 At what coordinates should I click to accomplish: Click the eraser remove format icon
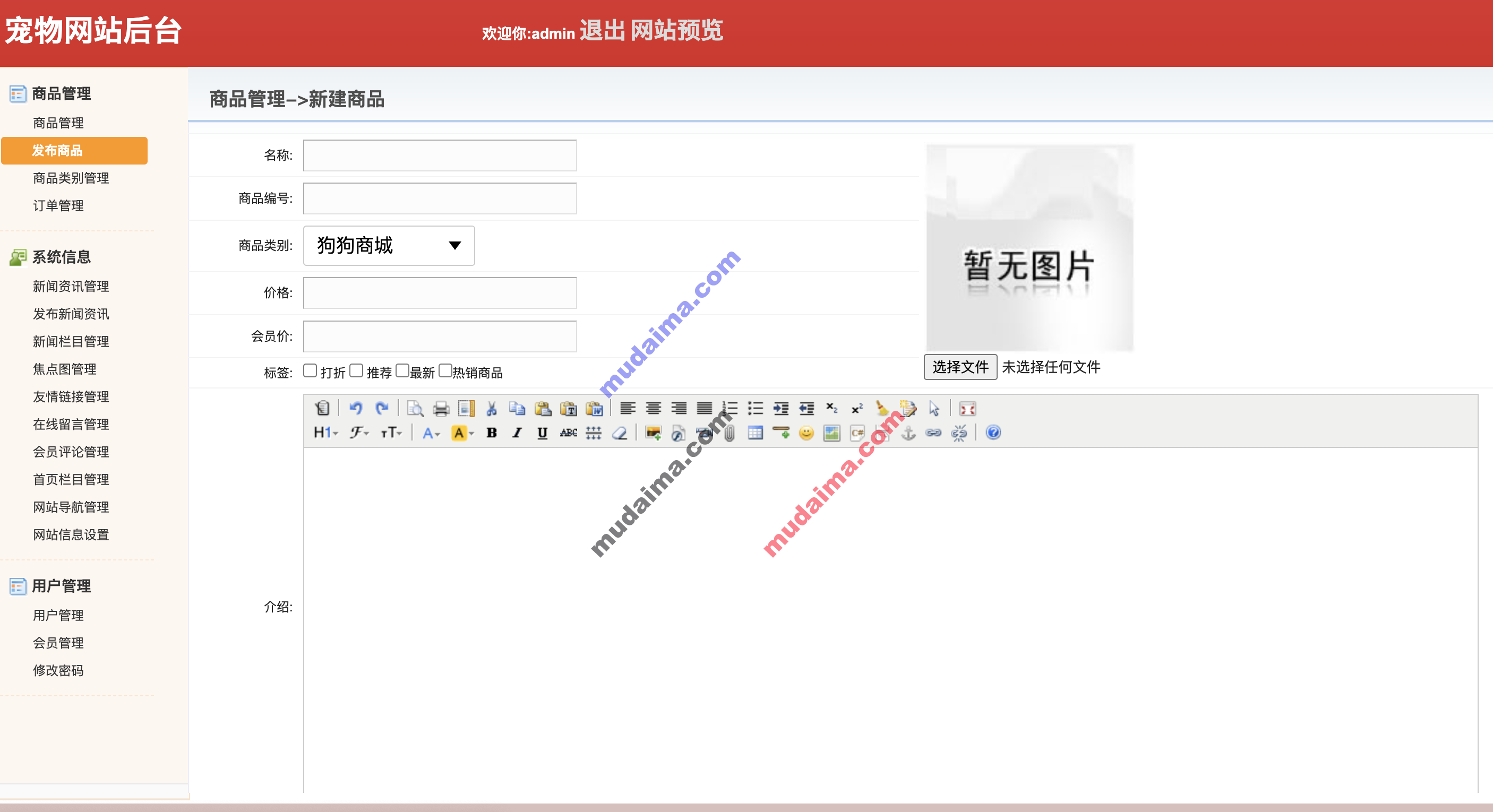pos(619,433)
